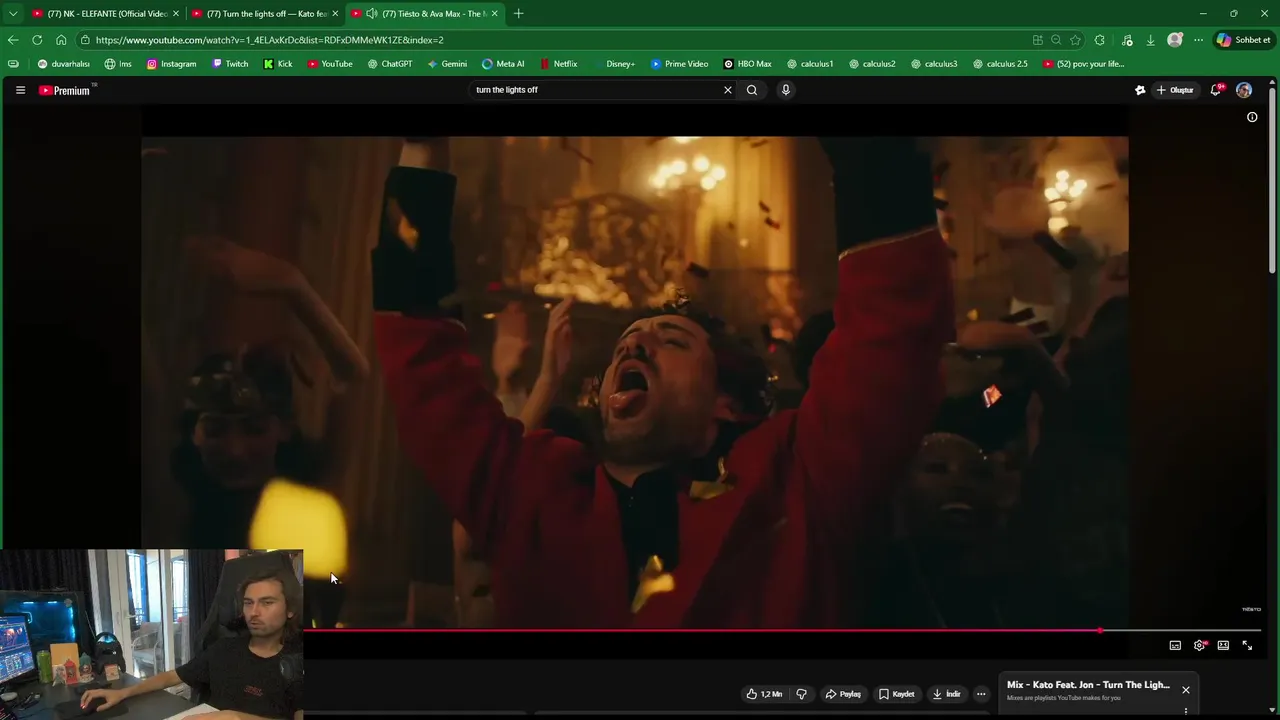
Task: Mute tab via speaker icon
Action: point(372,14)
